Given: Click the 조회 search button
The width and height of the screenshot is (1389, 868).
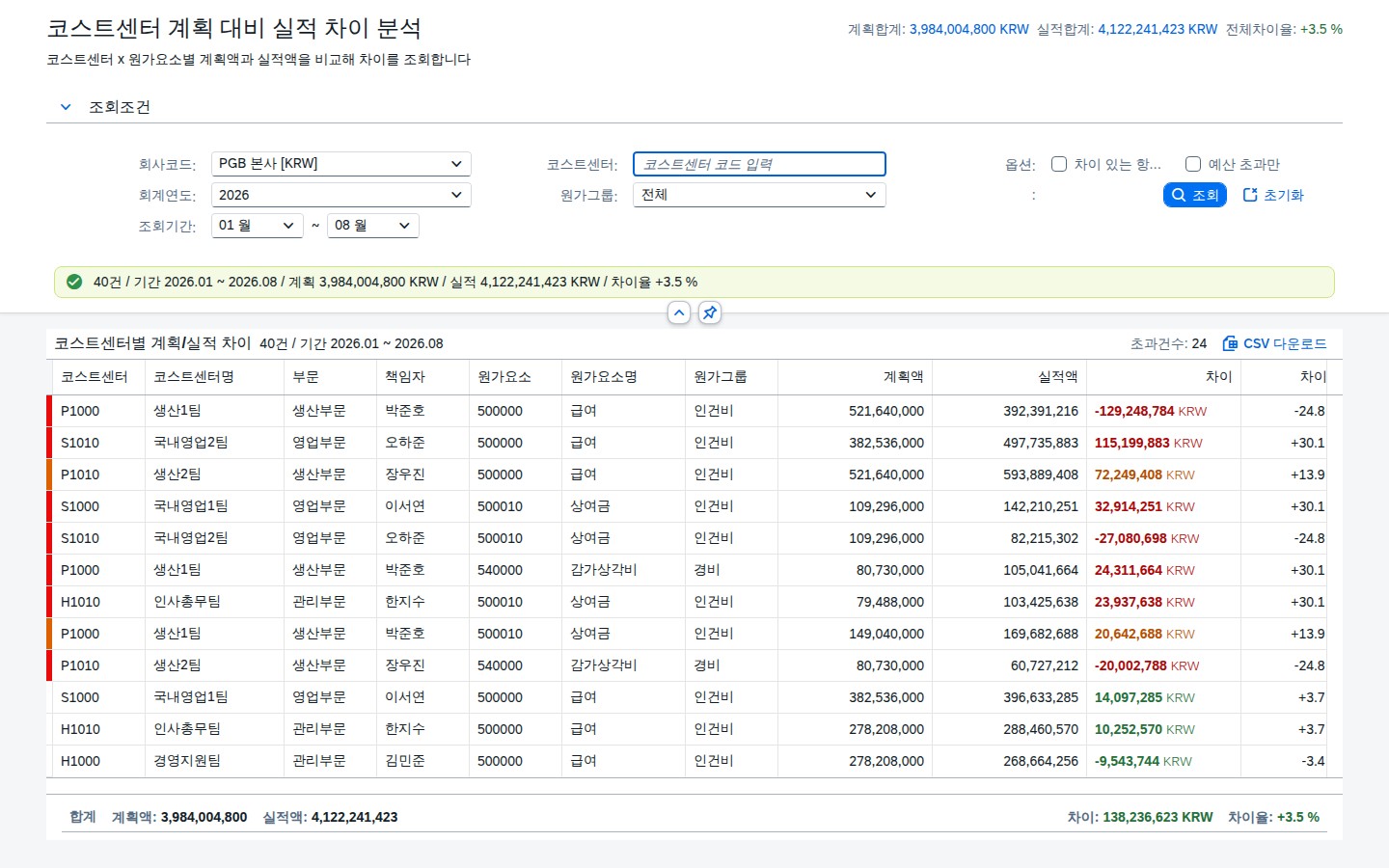Looking at the screenshot, I should coord(1194,195).
